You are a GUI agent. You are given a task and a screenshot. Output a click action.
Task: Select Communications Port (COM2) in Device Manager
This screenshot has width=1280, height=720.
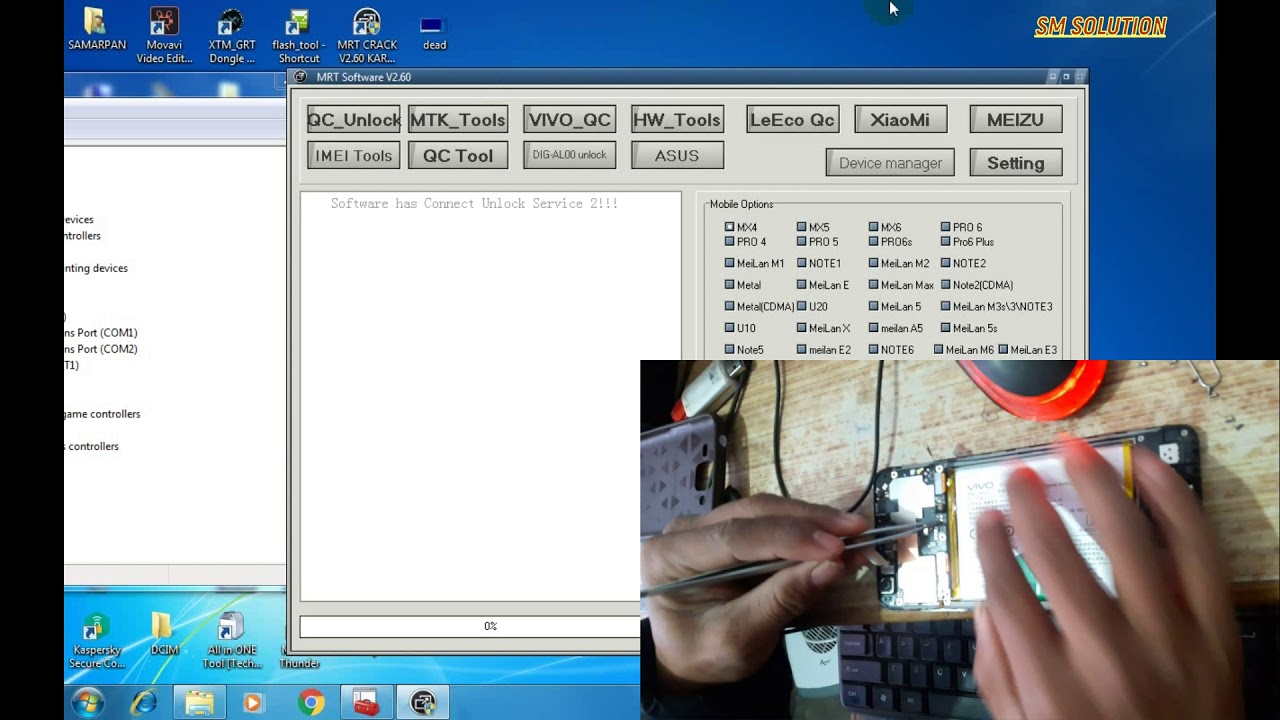point(101,349)
